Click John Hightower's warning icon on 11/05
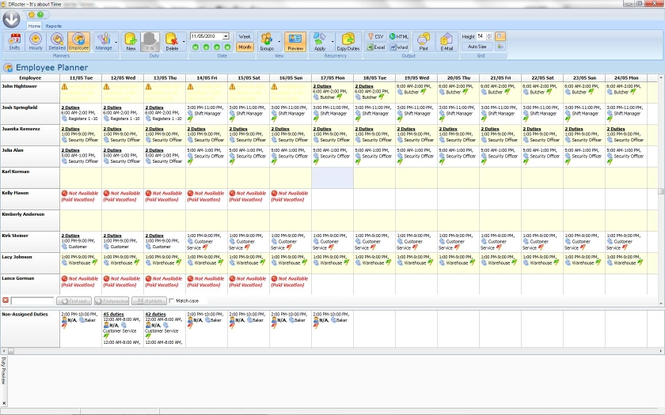The width and height of the screenshot is (665, 415). (64, 86)
